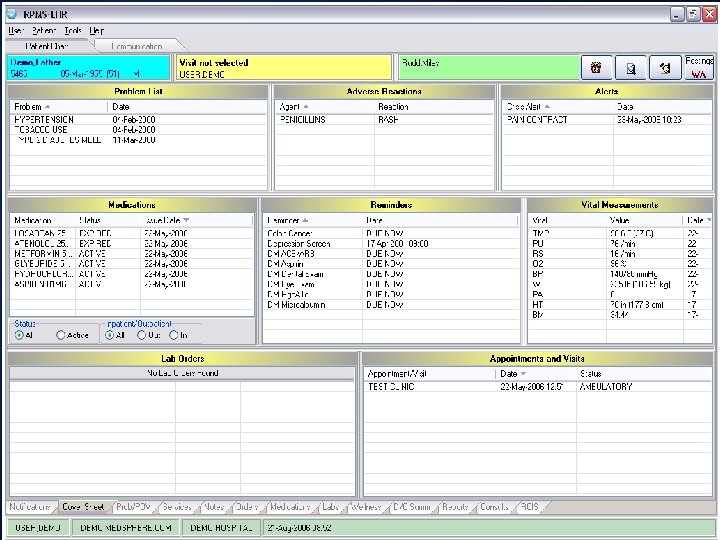Image resolution: width=720 pixels, height=540 pixels.
Task: Select the O2 vital measurement row
Action: (620, 264)
